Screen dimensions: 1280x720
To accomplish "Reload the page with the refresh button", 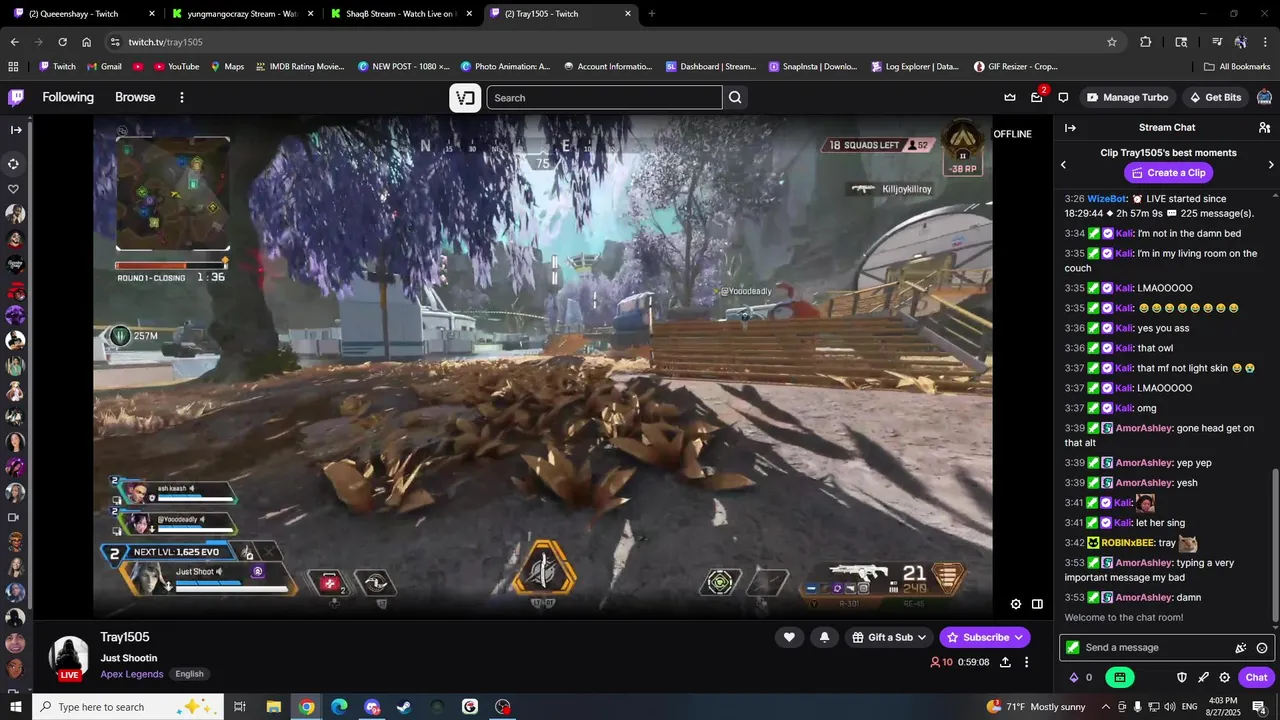I will click(x=63, y=42).
